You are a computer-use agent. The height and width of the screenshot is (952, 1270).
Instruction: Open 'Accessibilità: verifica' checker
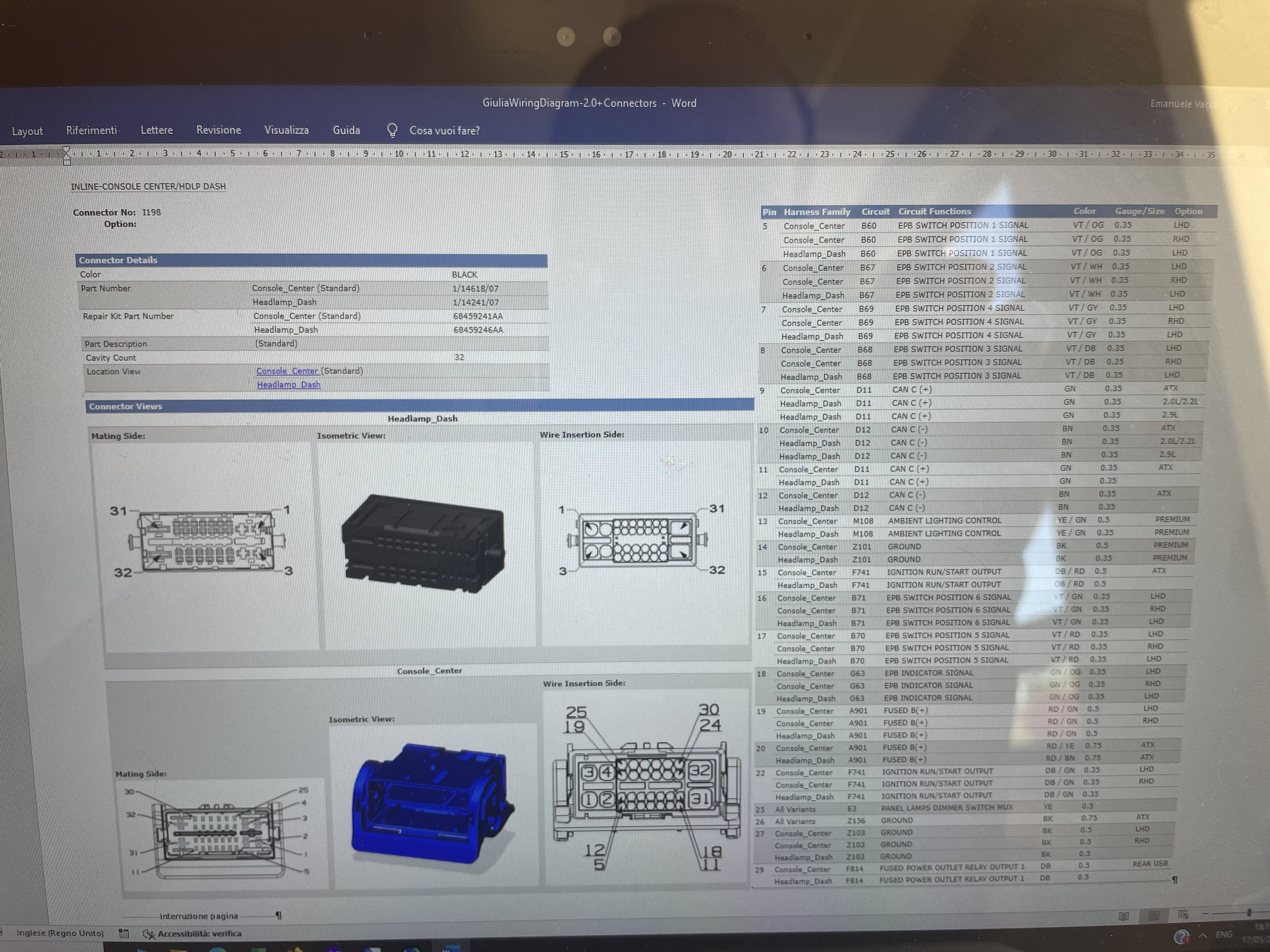192,934
